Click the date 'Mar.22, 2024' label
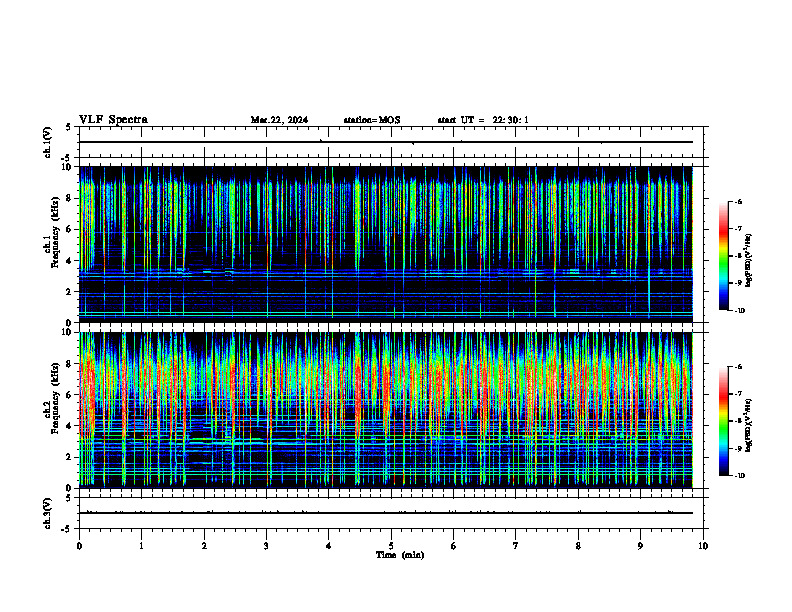Image resolution: width=792 pixels, height=612 pixels. click(x=279, y=120)
